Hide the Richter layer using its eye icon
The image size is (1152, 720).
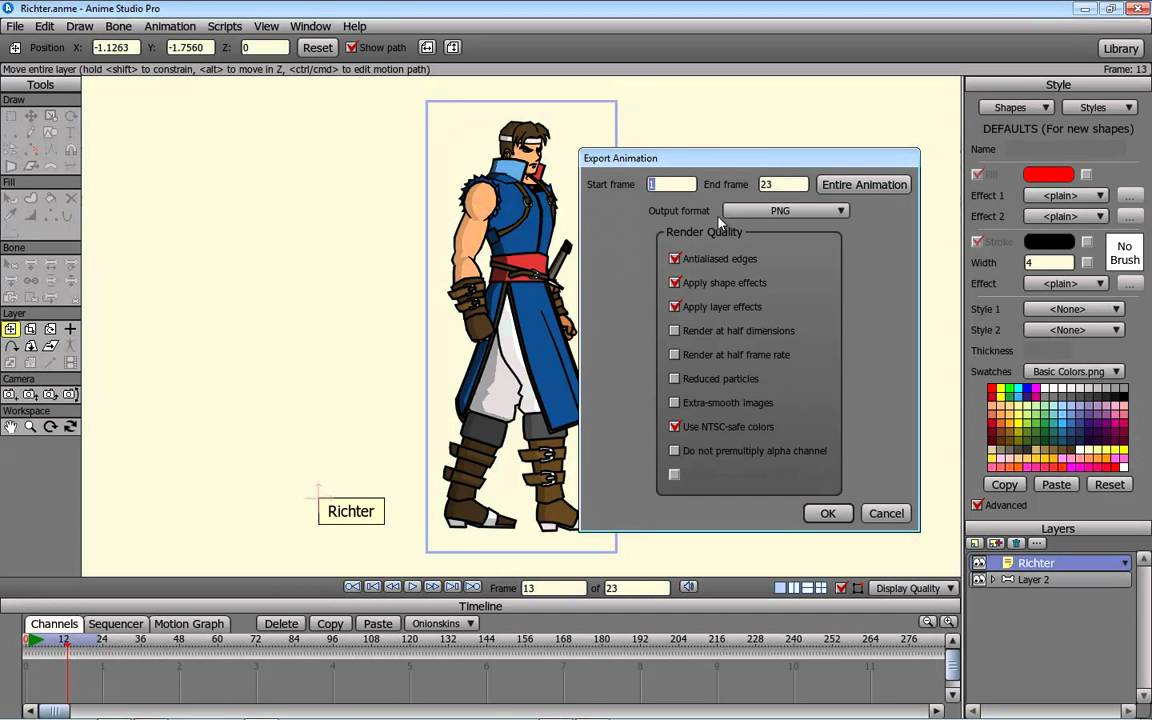[979, 564]
